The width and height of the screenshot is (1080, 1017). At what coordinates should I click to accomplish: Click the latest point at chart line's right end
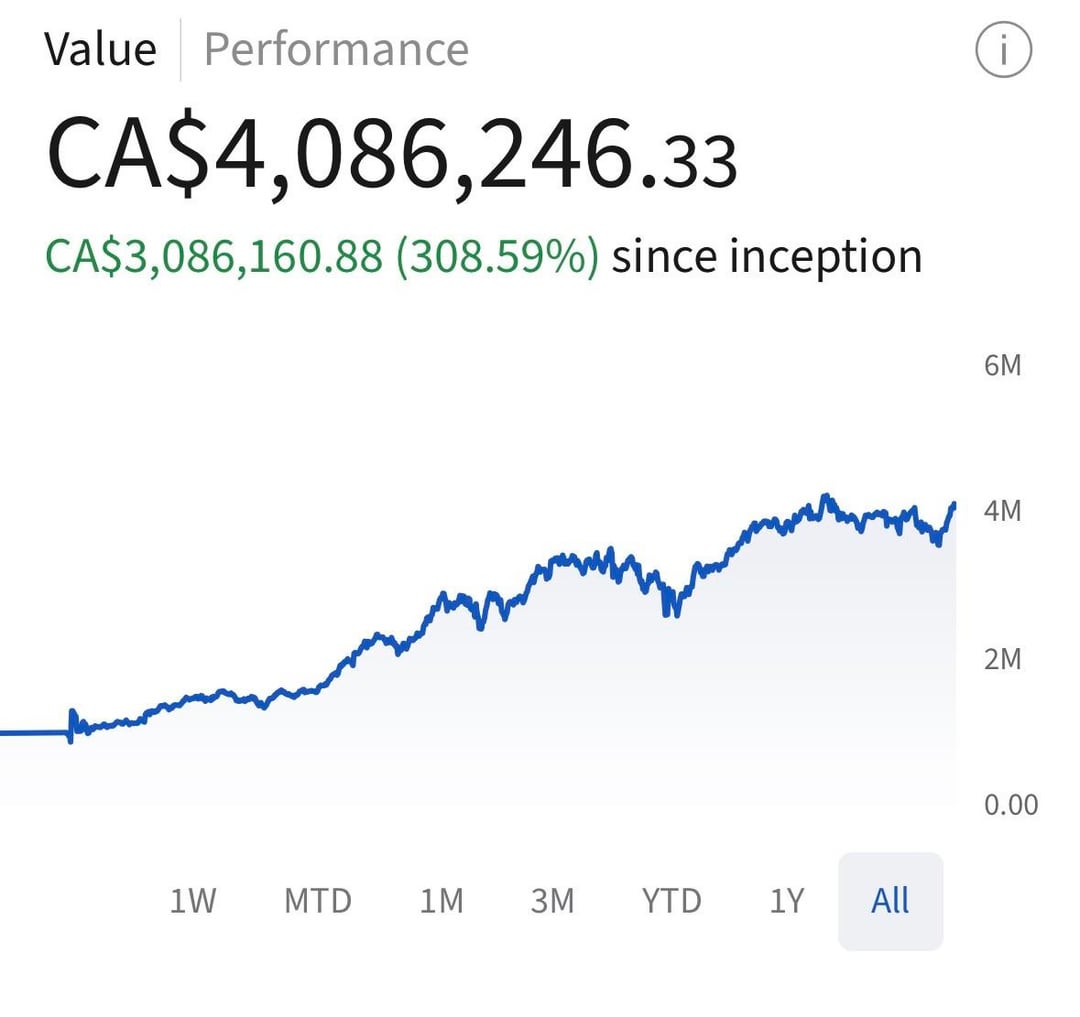pyautogui.click(x=953, y=505)
